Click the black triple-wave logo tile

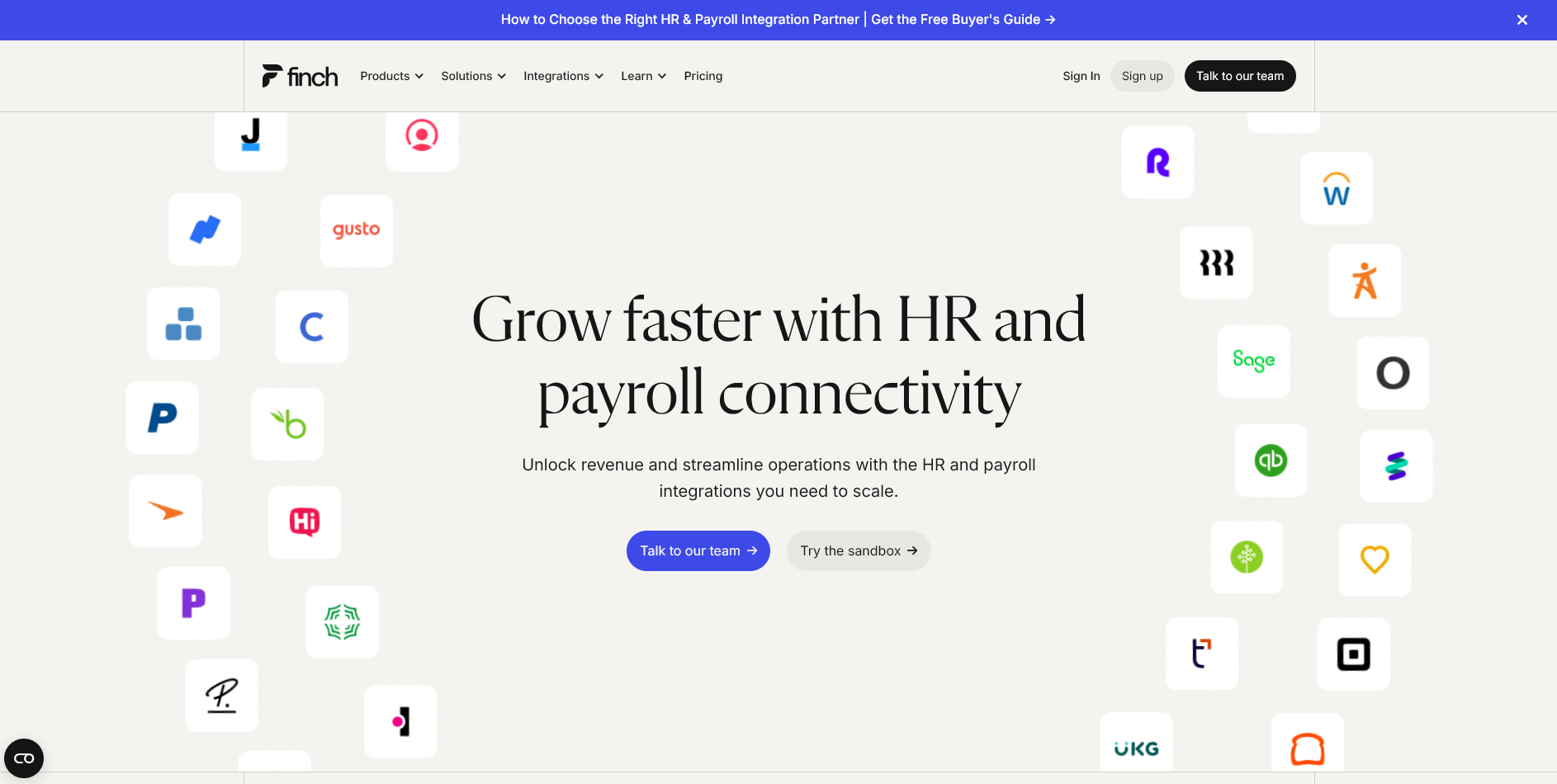coord(1216,262)
